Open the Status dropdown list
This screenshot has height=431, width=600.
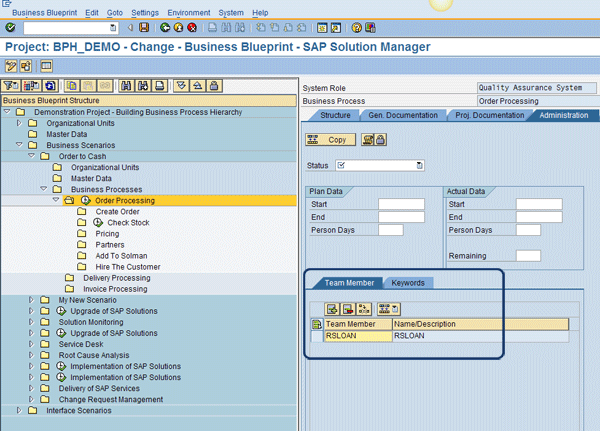pyautogui.click(x=420, y=165)
